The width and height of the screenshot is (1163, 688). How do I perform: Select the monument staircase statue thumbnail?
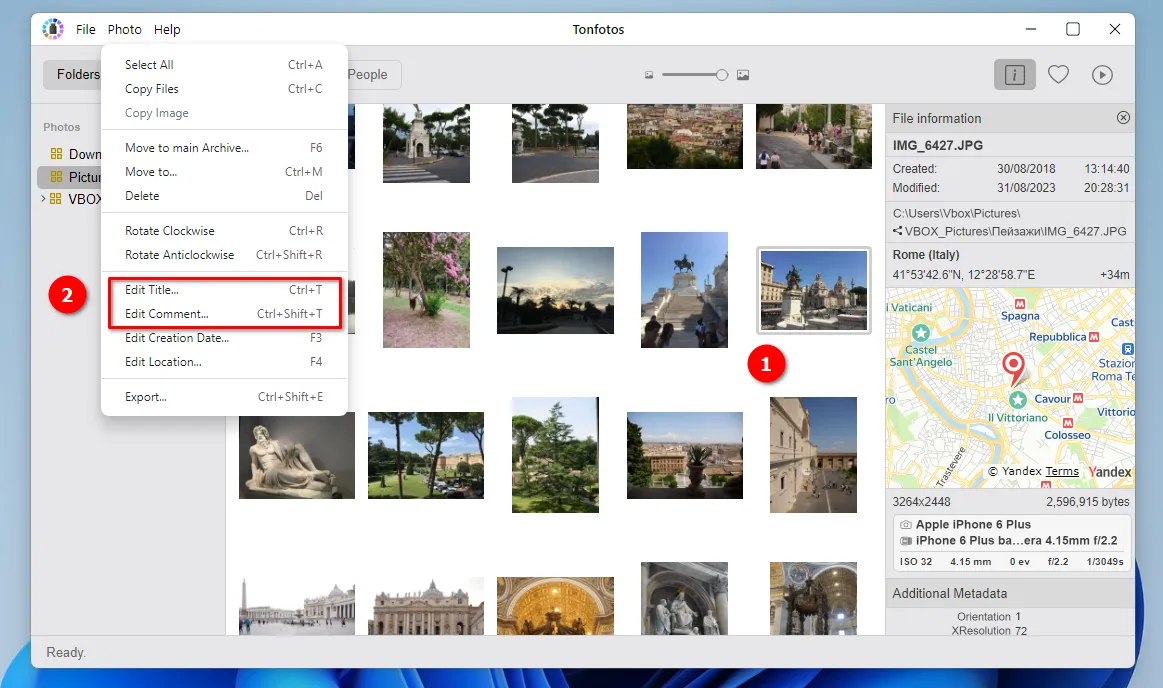685,290
